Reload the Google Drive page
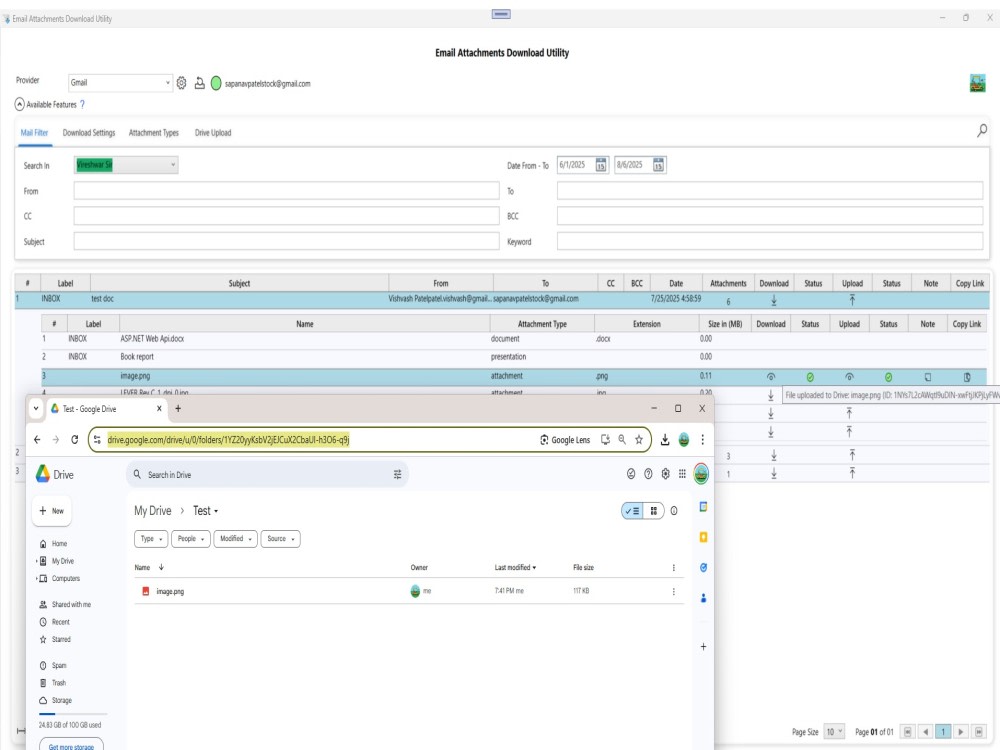 (75, 439)
